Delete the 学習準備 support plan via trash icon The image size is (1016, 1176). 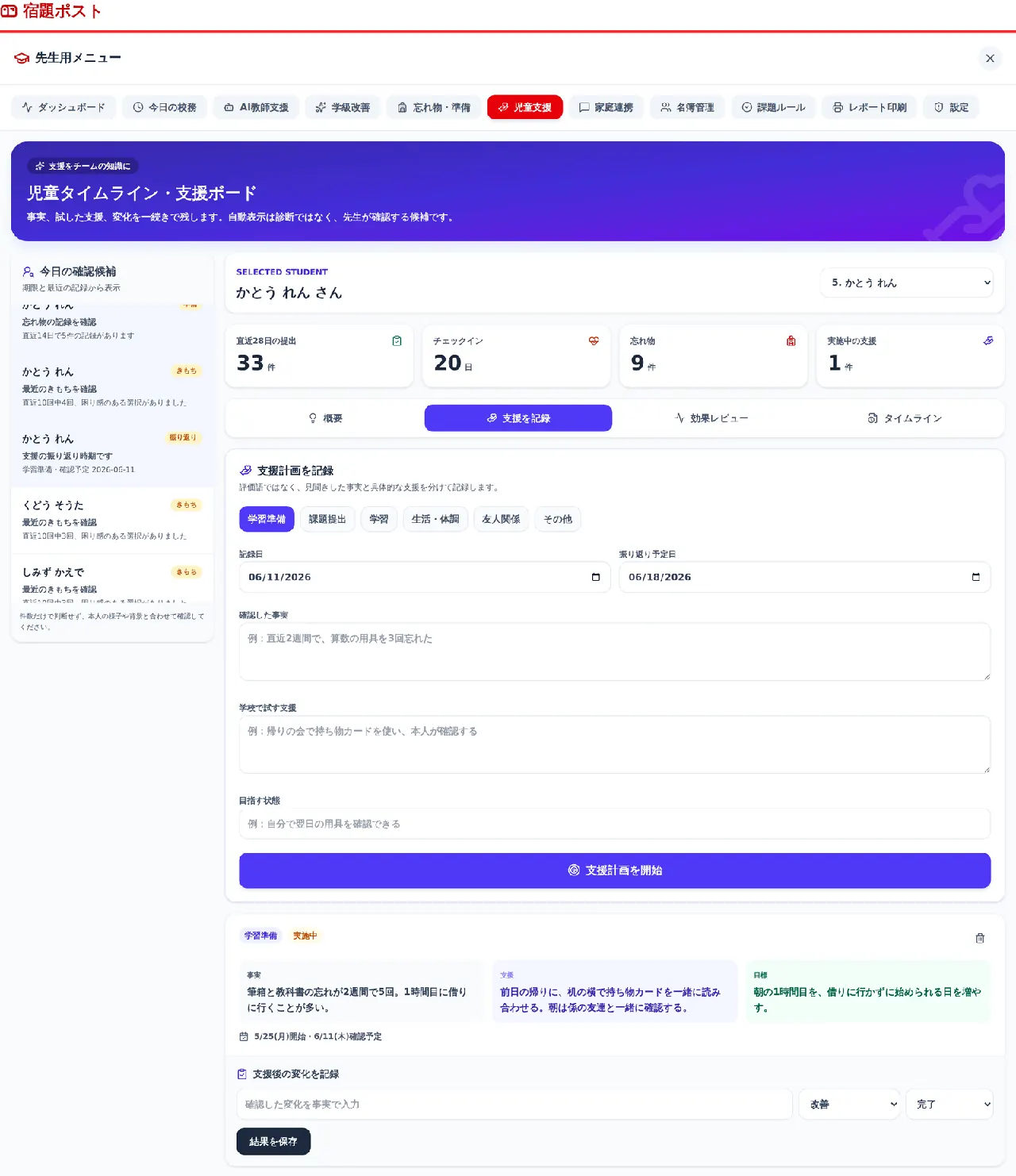click(980, 938)
